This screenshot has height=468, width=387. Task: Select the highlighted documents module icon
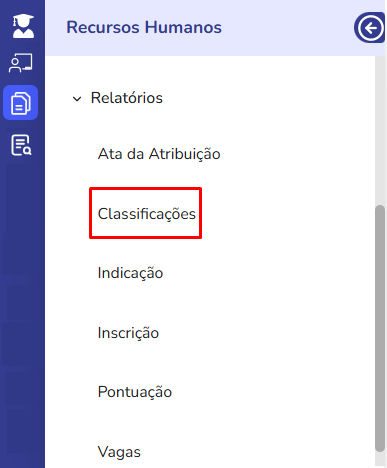21,103
